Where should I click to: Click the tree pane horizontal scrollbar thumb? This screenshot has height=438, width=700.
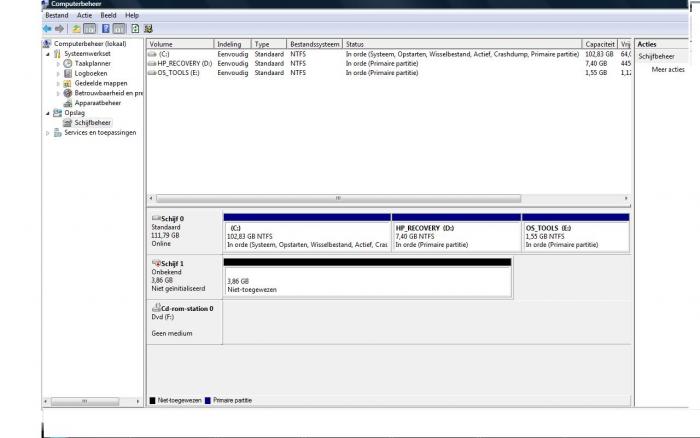pos(85,402)
